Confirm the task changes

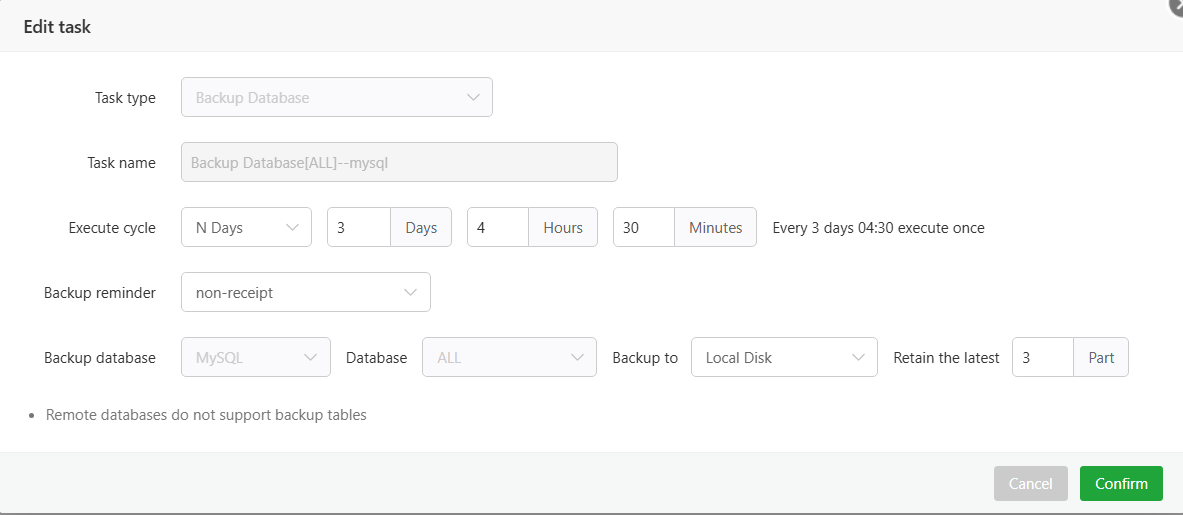pyautogui.click(x=1121, y=484)
